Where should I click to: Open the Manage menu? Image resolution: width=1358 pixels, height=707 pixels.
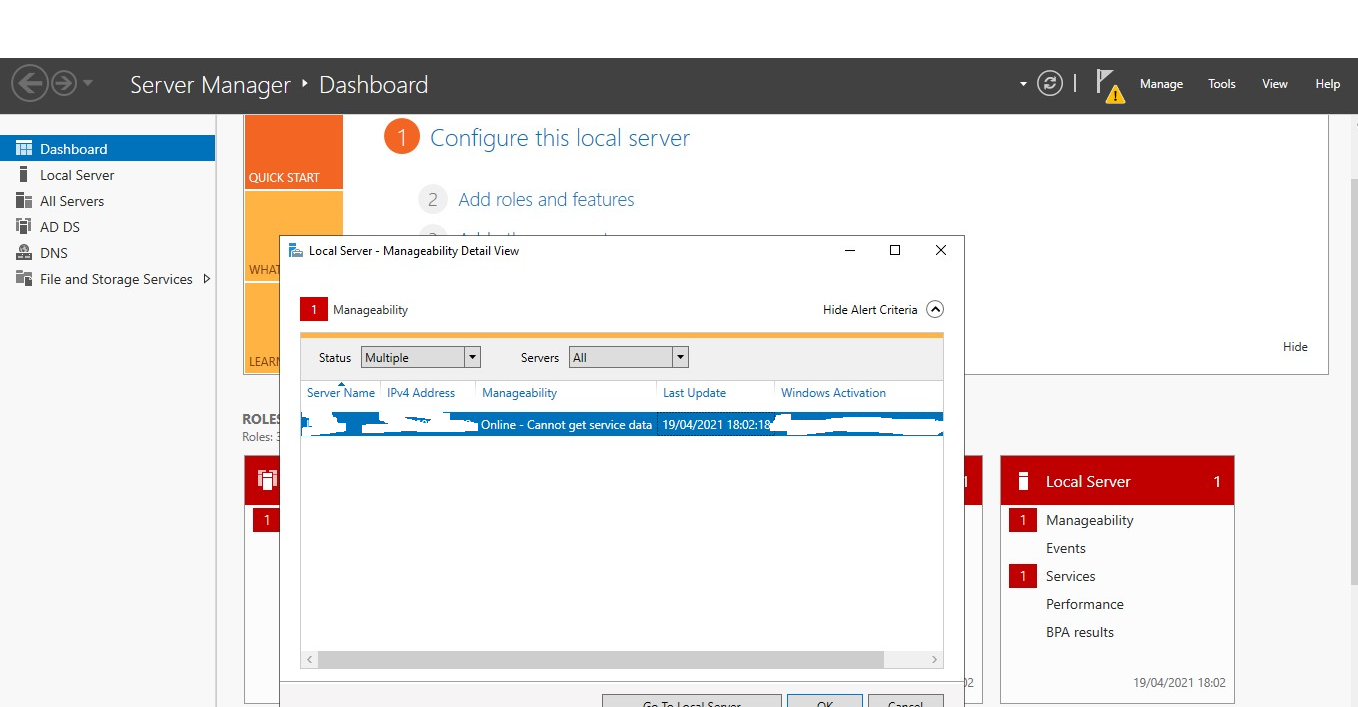pyautogui.click(x=1161, y=84)
